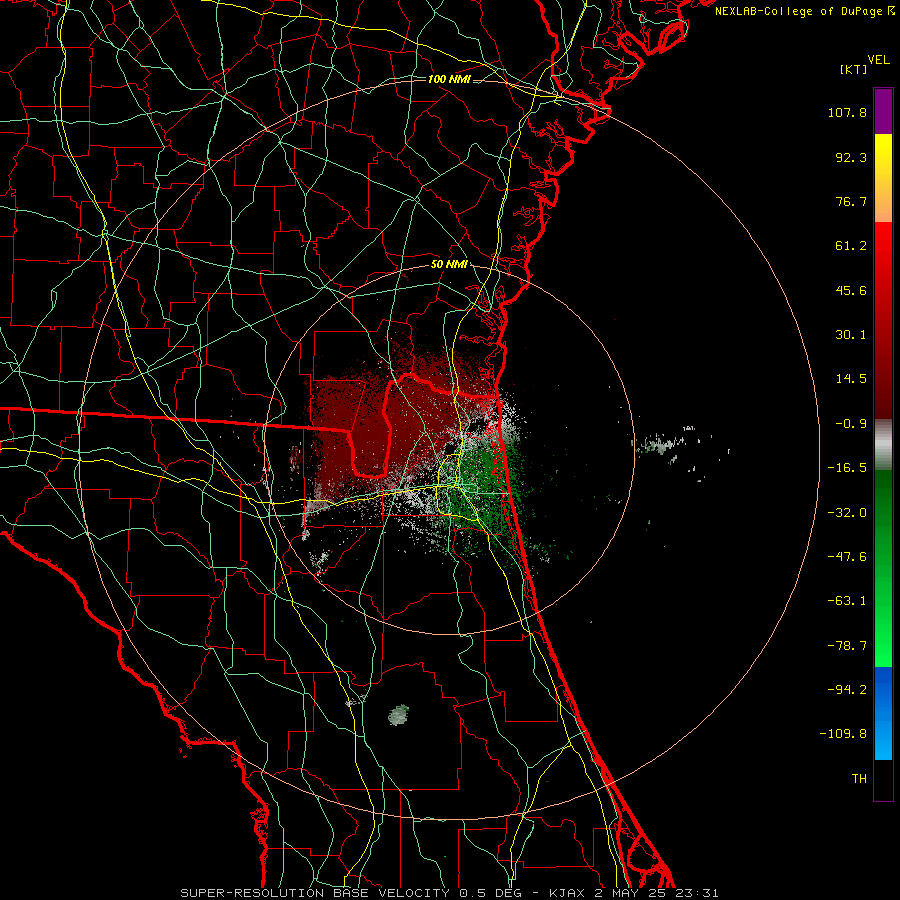
Task: Click the 76.7 legend value
Action: coord(851,201)
